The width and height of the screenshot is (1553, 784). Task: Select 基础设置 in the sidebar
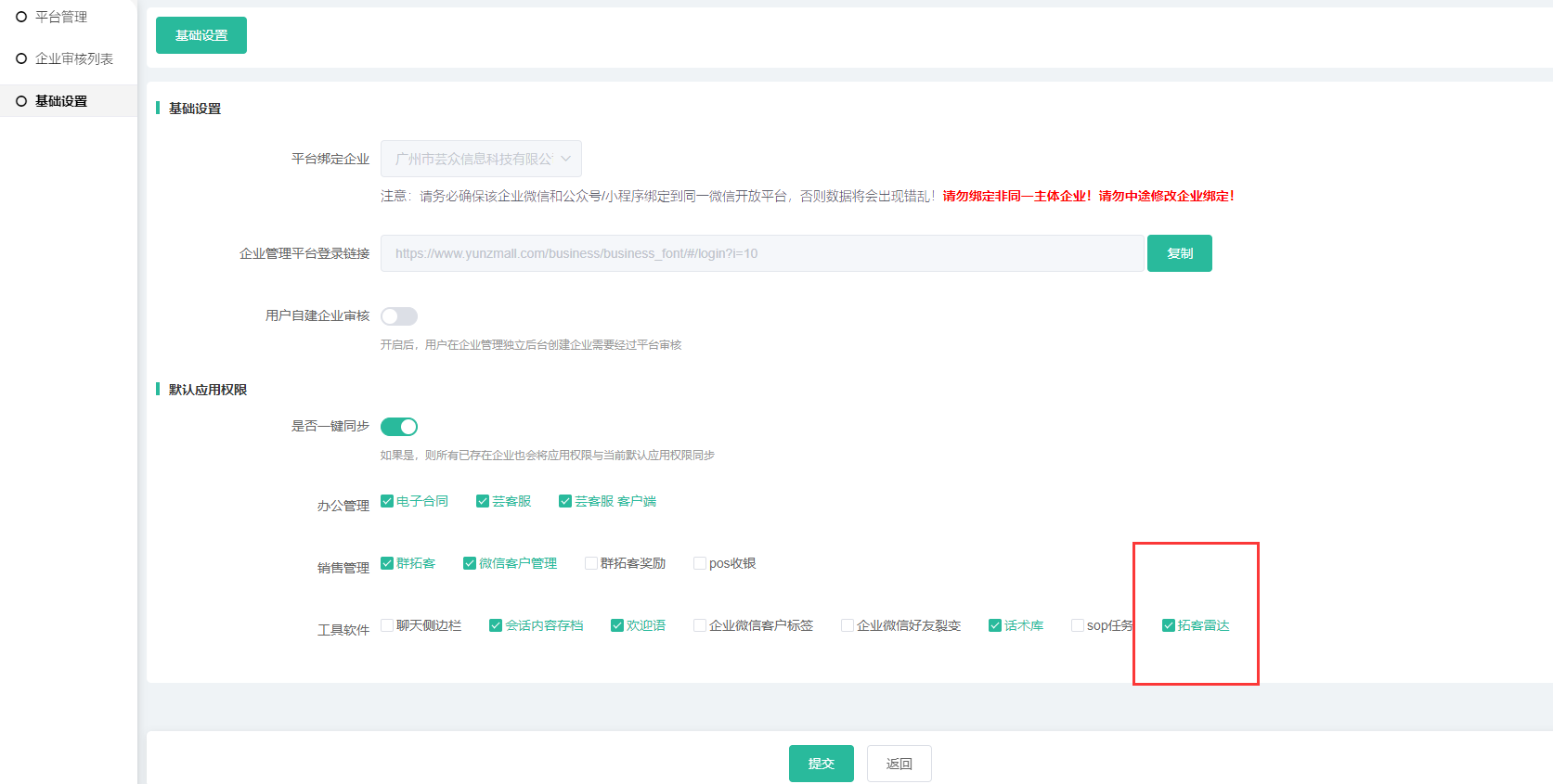(60, 101)
